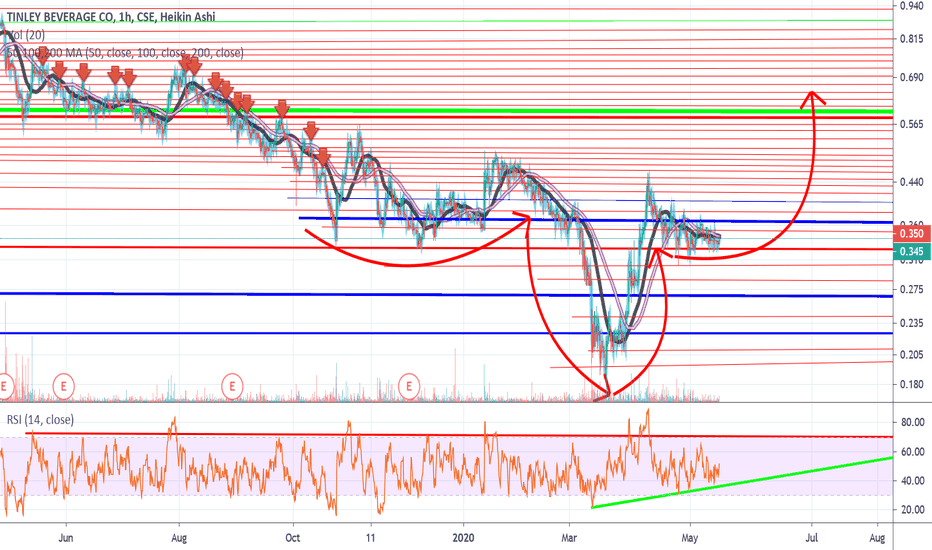Click the earnings E marker just before 2020
Image resolution: width=932 pixels, height=550 pixels.
pos(408,386)
